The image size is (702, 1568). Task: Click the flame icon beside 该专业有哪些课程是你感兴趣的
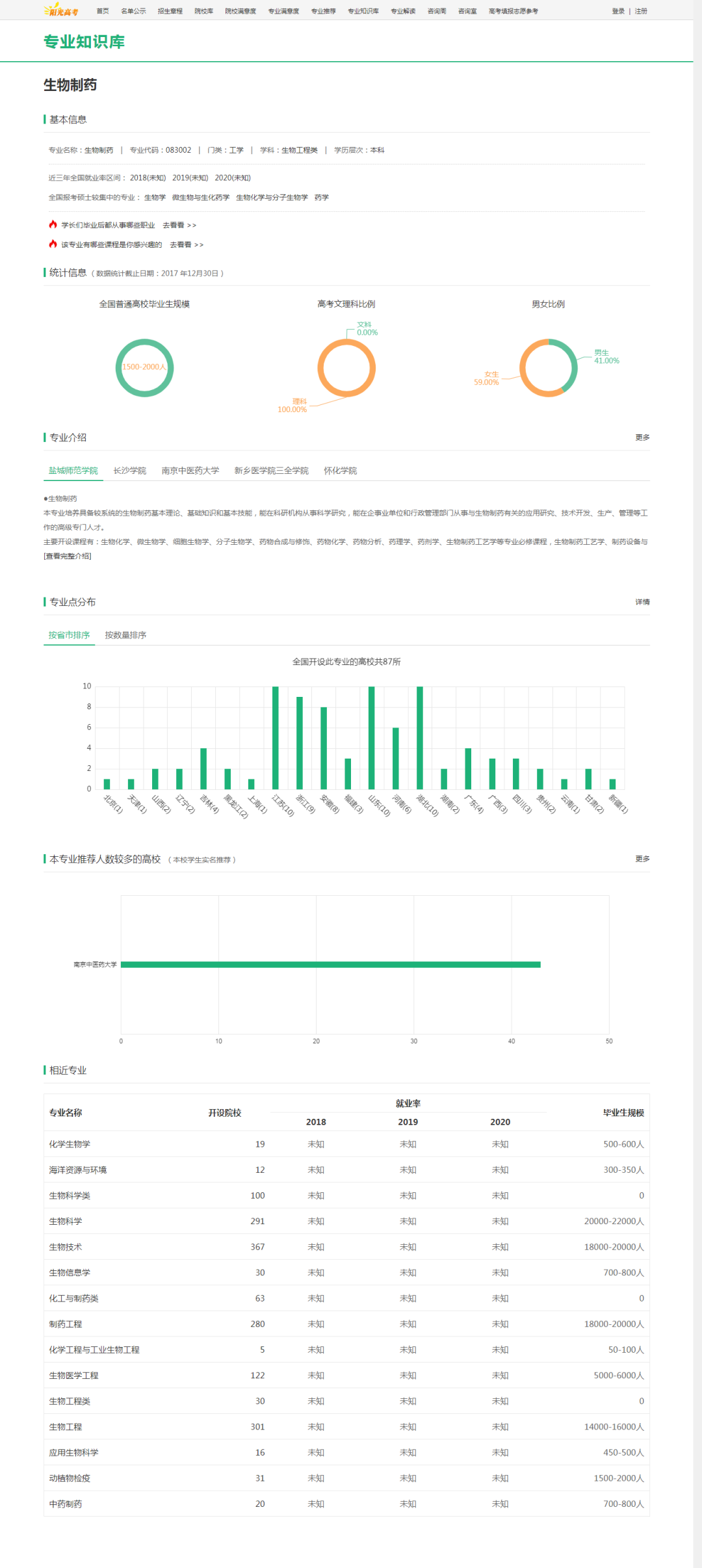tap(53, 244)
